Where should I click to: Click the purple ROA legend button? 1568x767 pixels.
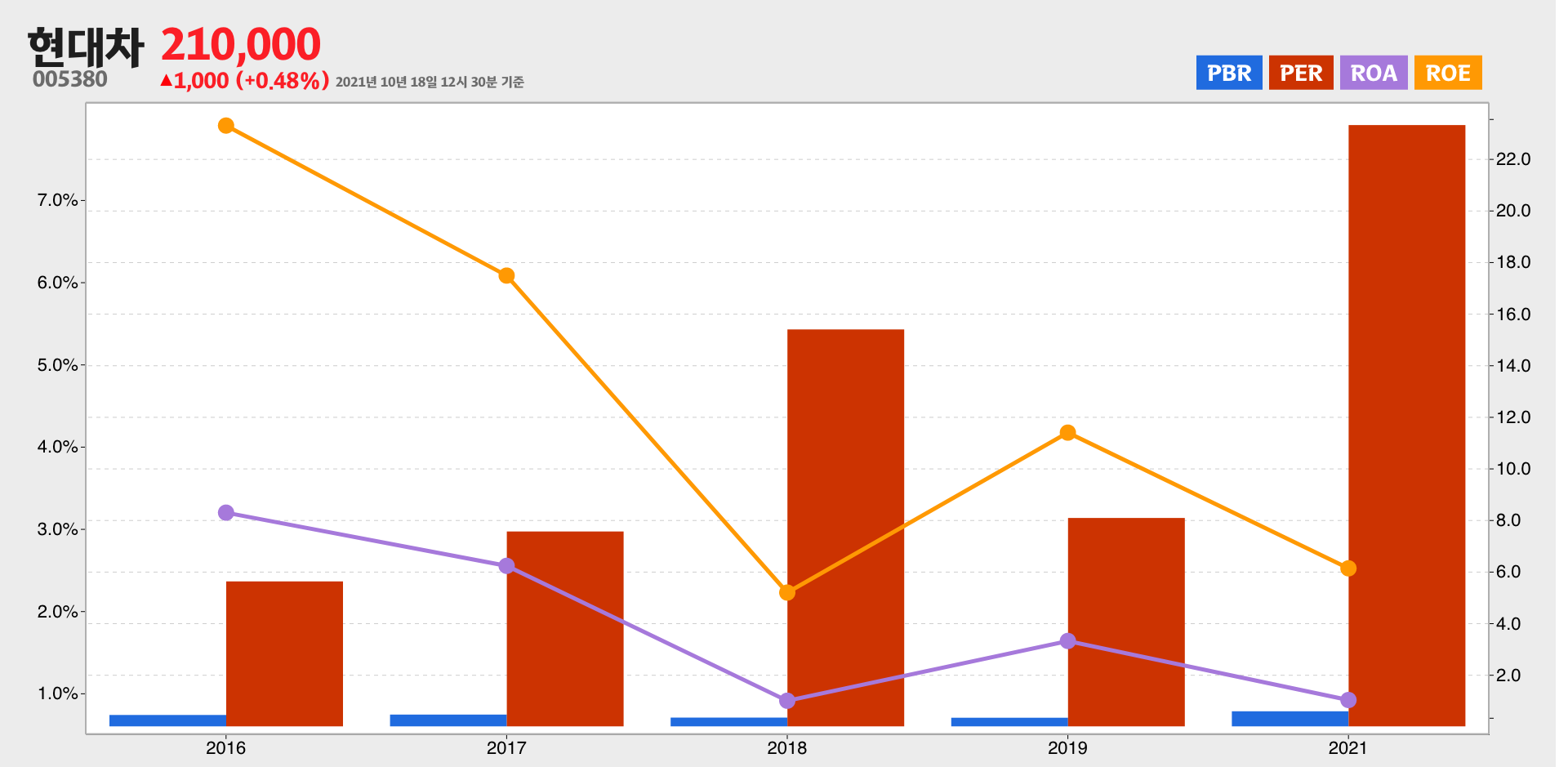point(1373,73)
